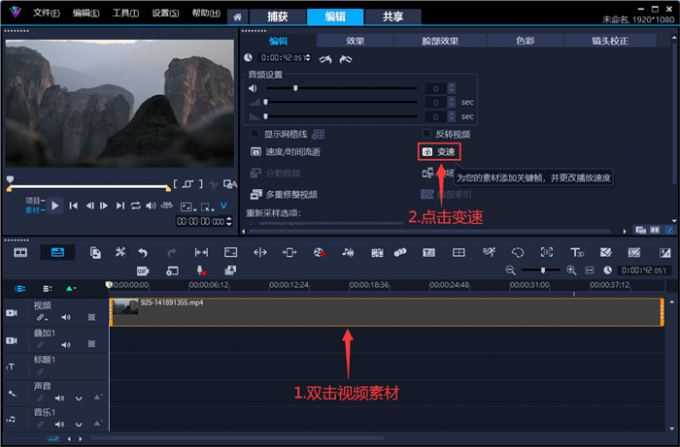Enable the 显示网格线 checkbox
The image size is (680, 447).
point(255,134)
